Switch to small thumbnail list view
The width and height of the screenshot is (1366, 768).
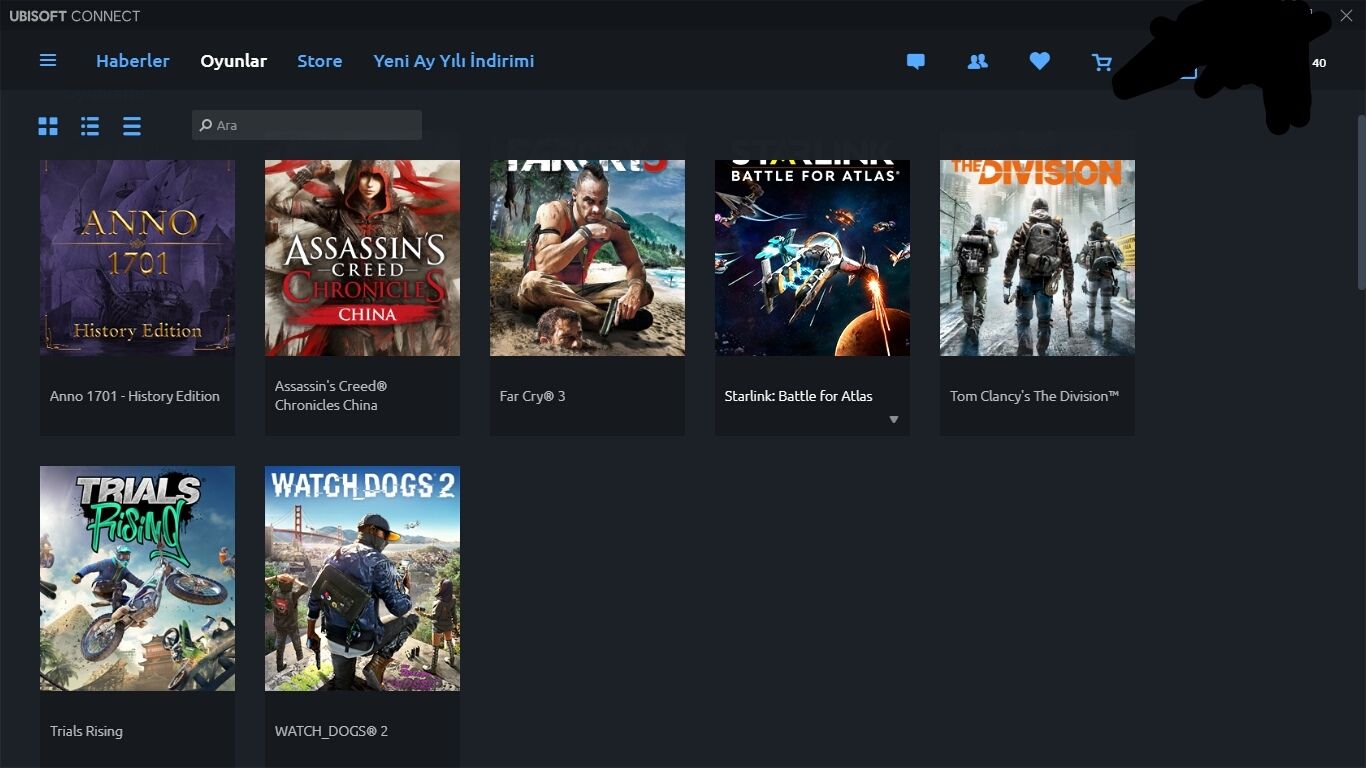(90, 126)
